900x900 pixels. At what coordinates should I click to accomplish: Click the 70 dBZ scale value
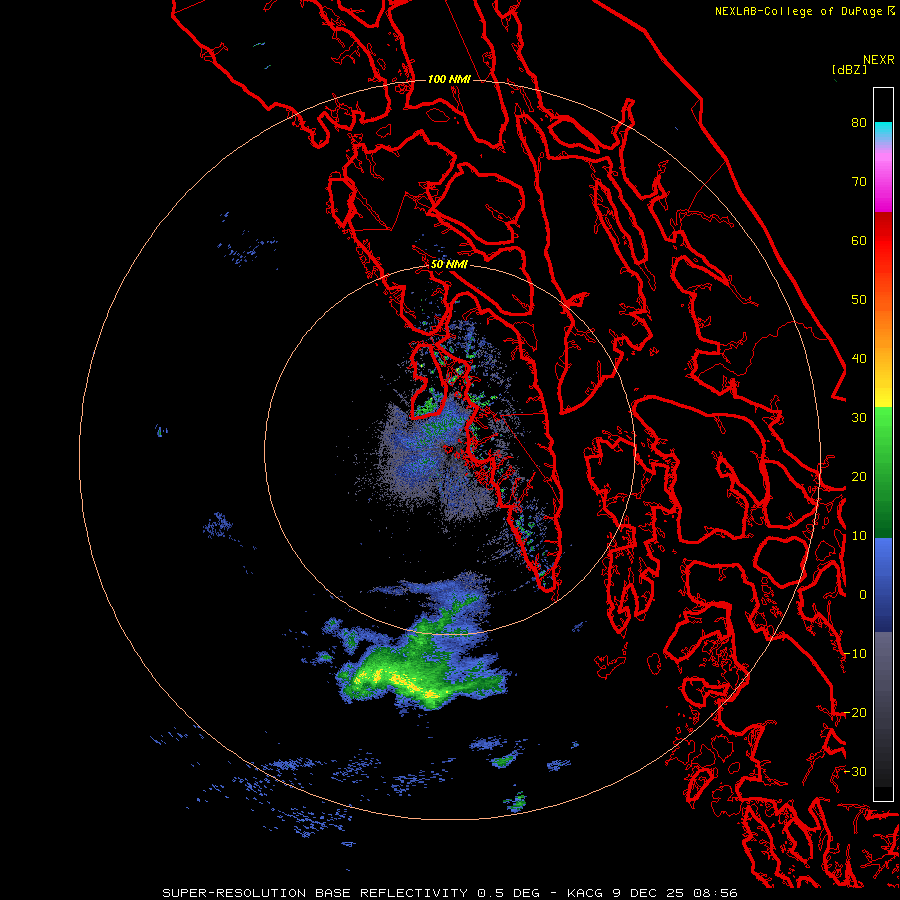point(859,181)
